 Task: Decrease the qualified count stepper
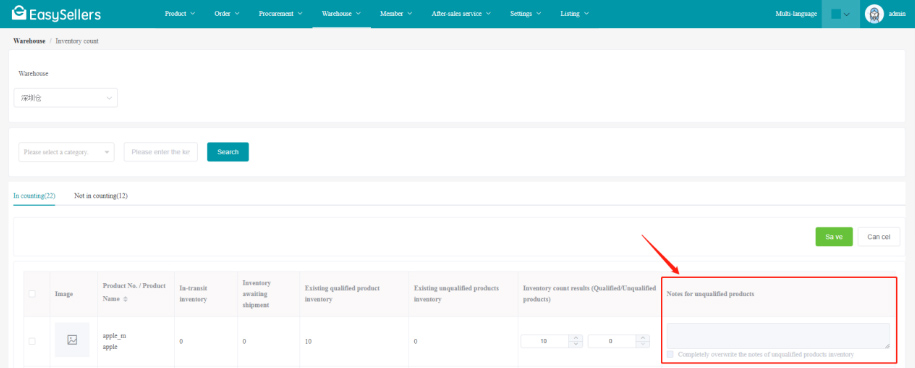point(575,345)
